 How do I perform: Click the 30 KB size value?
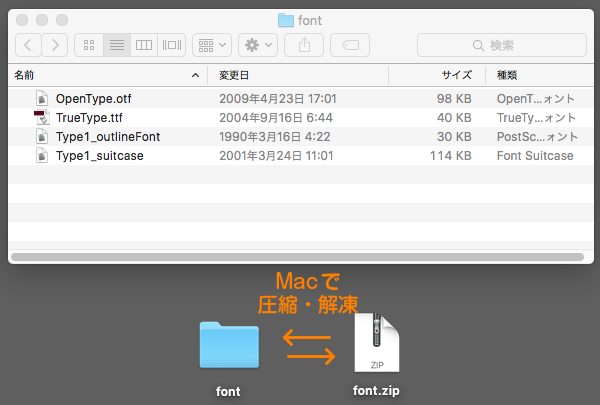(454, 137)
